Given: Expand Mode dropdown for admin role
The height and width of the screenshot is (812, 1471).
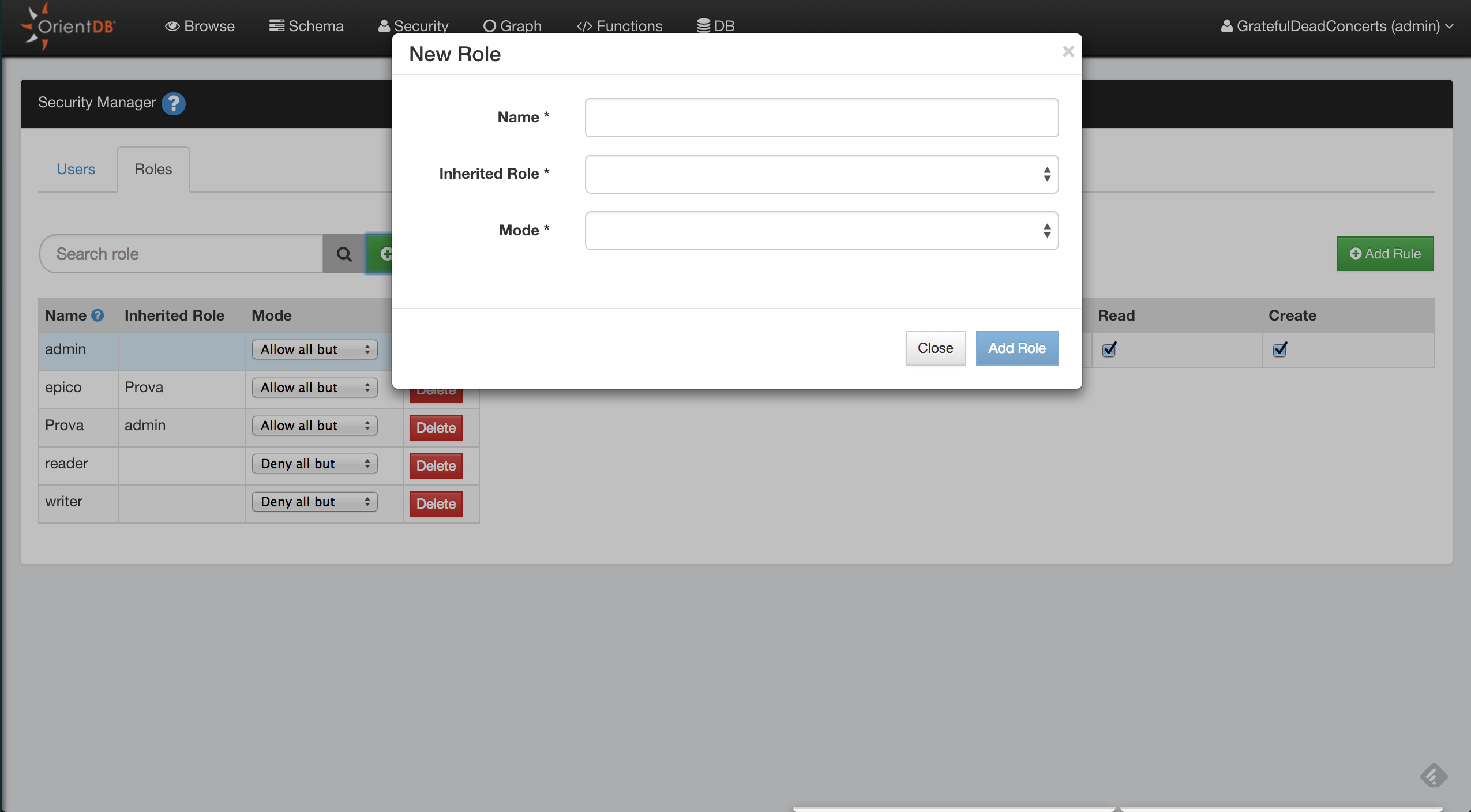Looking at the screenshot, I should (x=314, y=349).
